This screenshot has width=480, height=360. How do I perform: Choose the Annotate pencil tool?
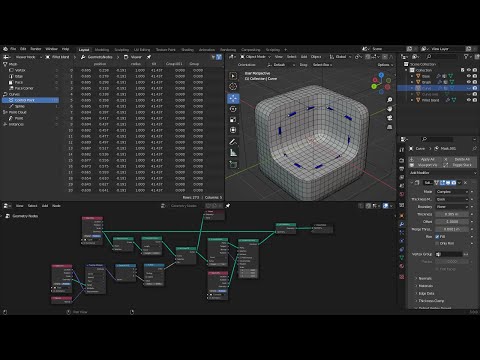click(233, 142)
